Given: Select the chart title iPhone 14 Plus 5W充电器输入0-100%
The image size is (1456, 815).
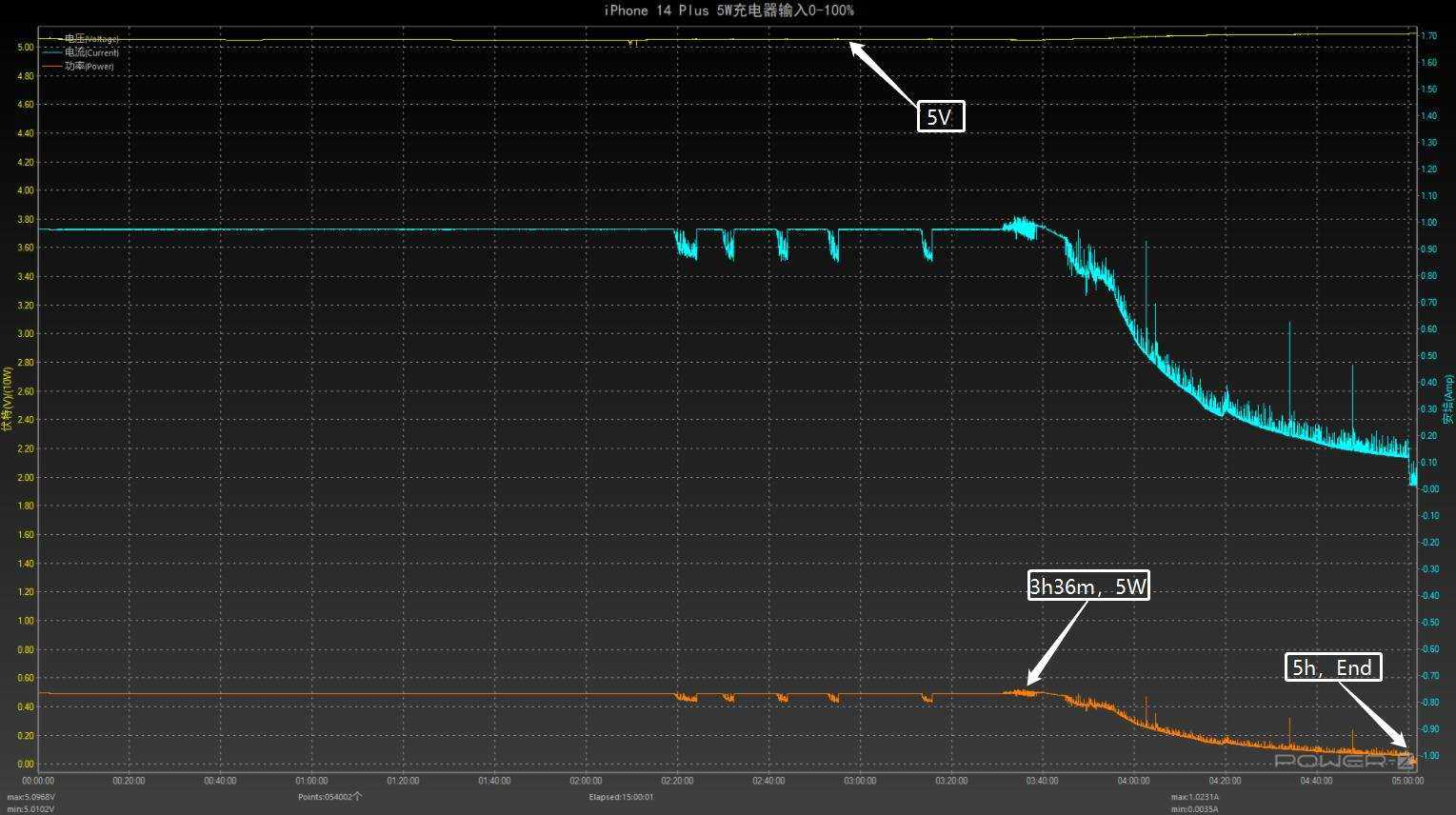Looking at the screenshot, I should [728, 10].
